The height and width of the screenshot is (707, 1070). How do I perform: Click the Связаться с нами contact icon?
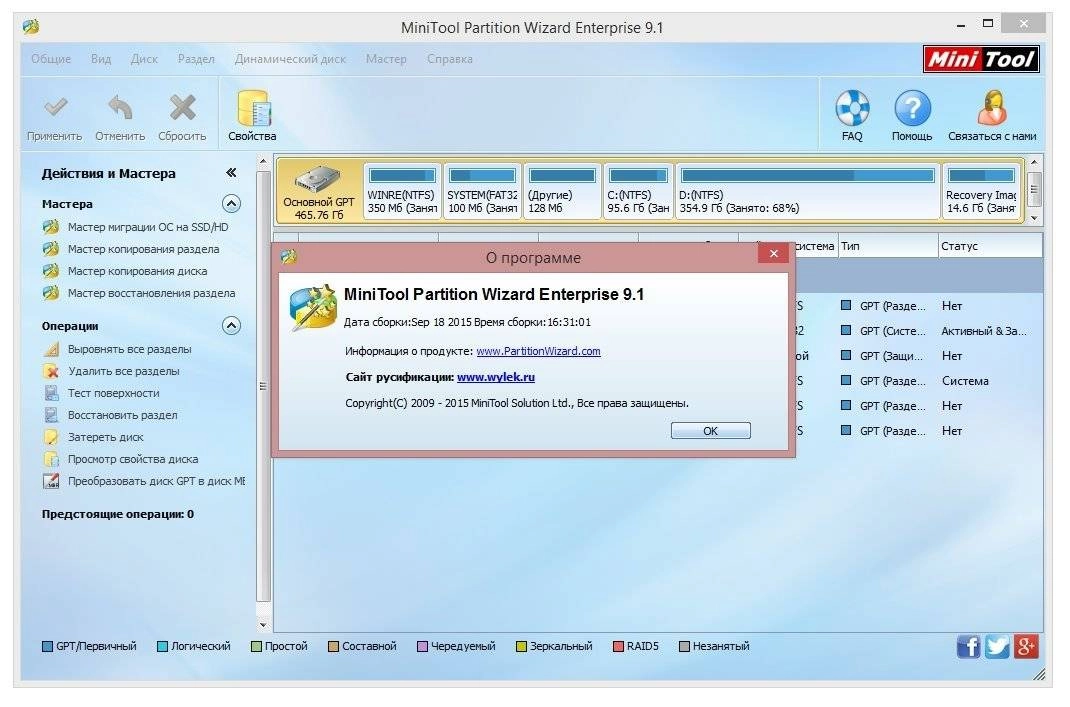click(992, 107)
